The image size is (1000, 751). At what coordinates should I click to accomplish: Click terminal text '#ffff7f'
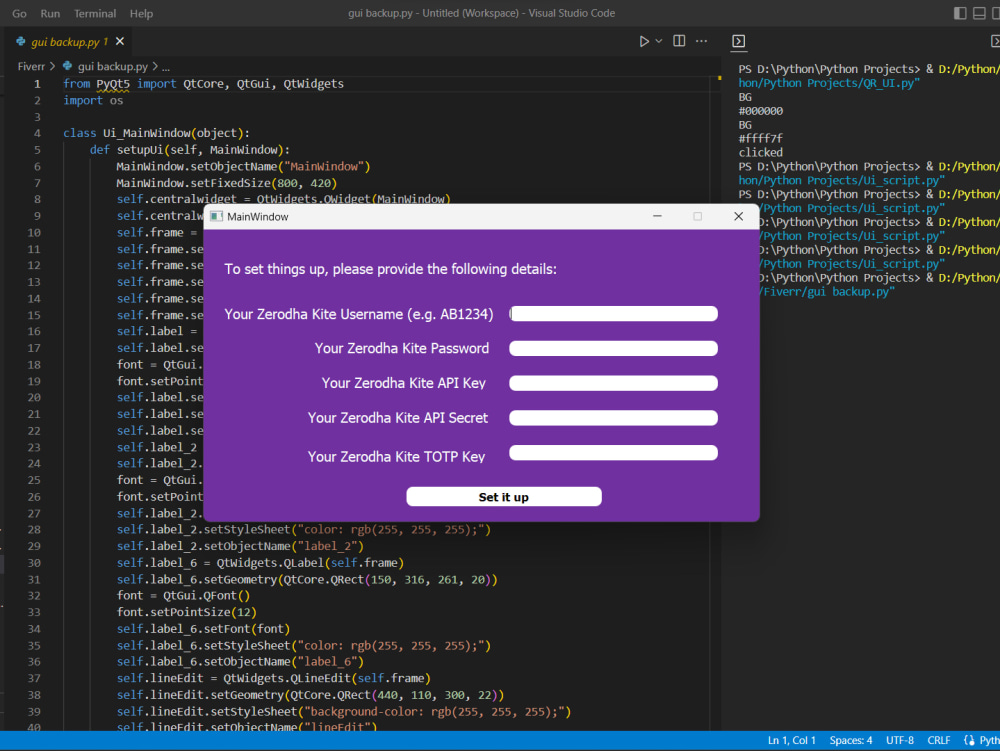pos(761,138)
